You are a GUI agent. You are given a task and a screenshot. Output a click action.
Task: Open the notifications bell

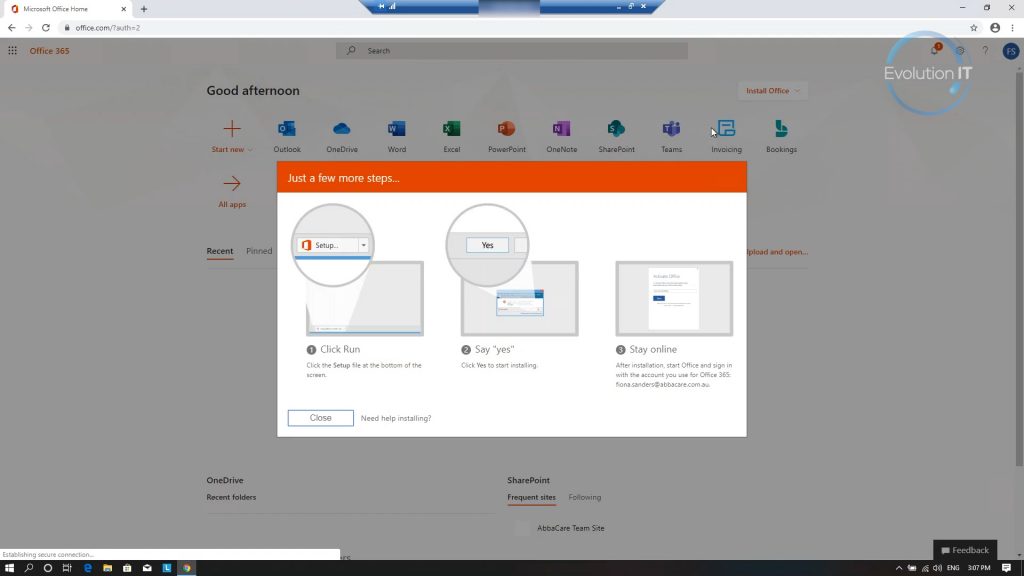point(935,50)
